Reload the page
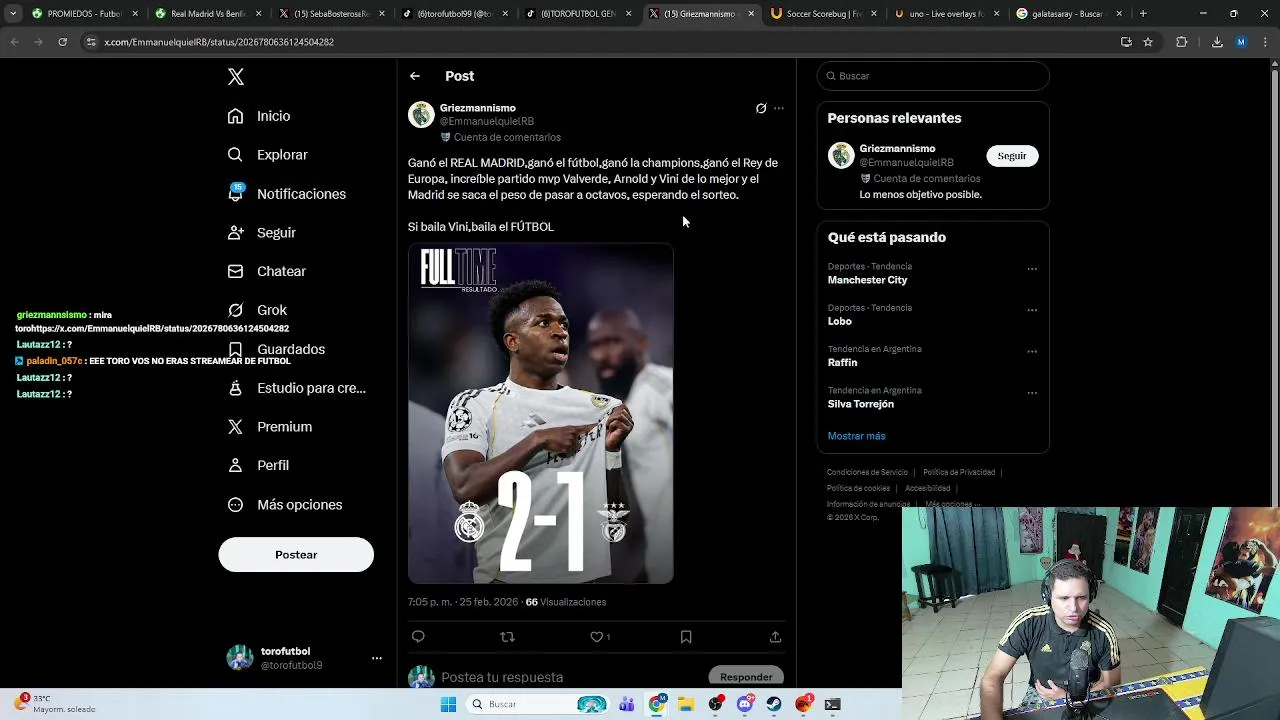Viewport: 1280px width, 720px height. [62, 42]
